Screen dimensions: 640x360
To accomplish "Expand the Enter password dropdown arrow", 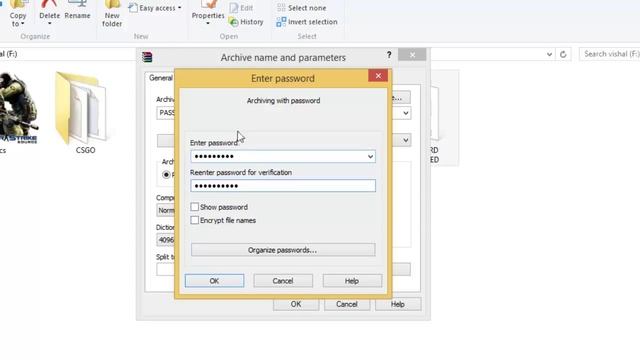I will [370, 156].
